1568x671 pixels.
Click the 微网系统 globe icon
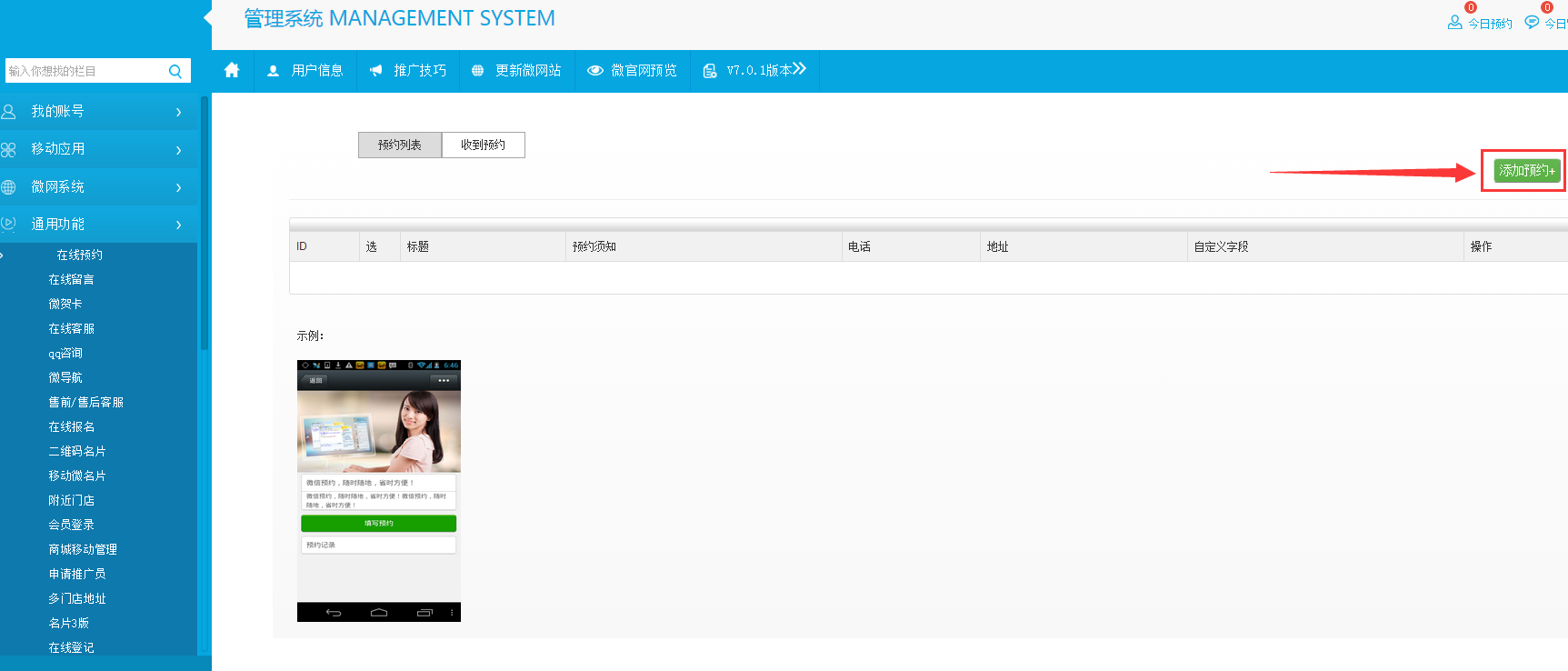tap(9, 187)
